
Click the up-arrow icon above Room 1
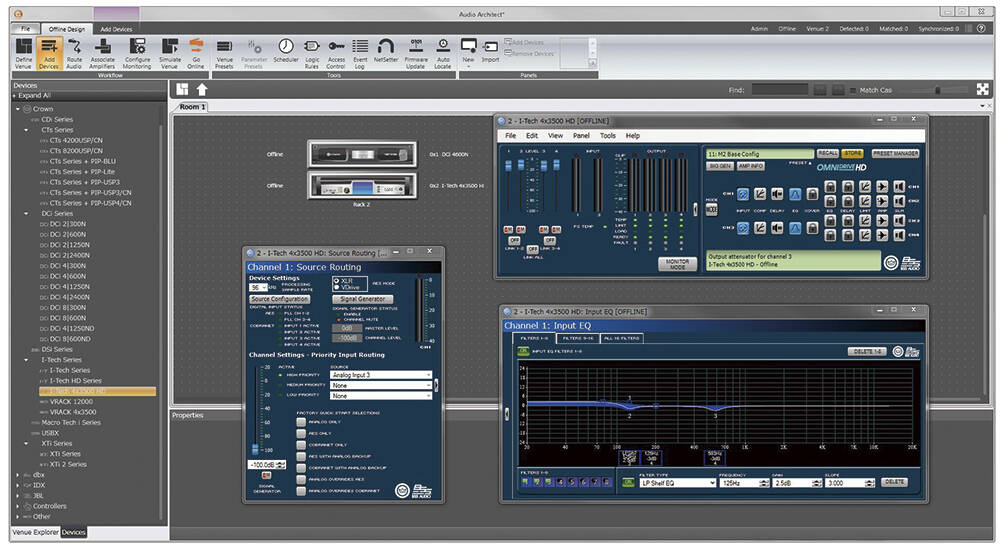pyautogui.click(x=202, y=89)
